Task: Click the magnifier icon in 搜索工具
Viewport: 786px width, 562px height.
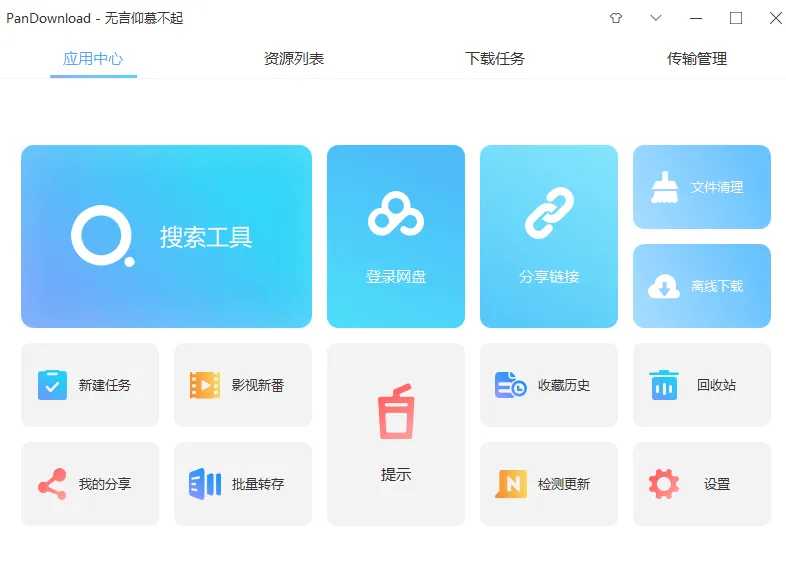Action: pos(103,236)
